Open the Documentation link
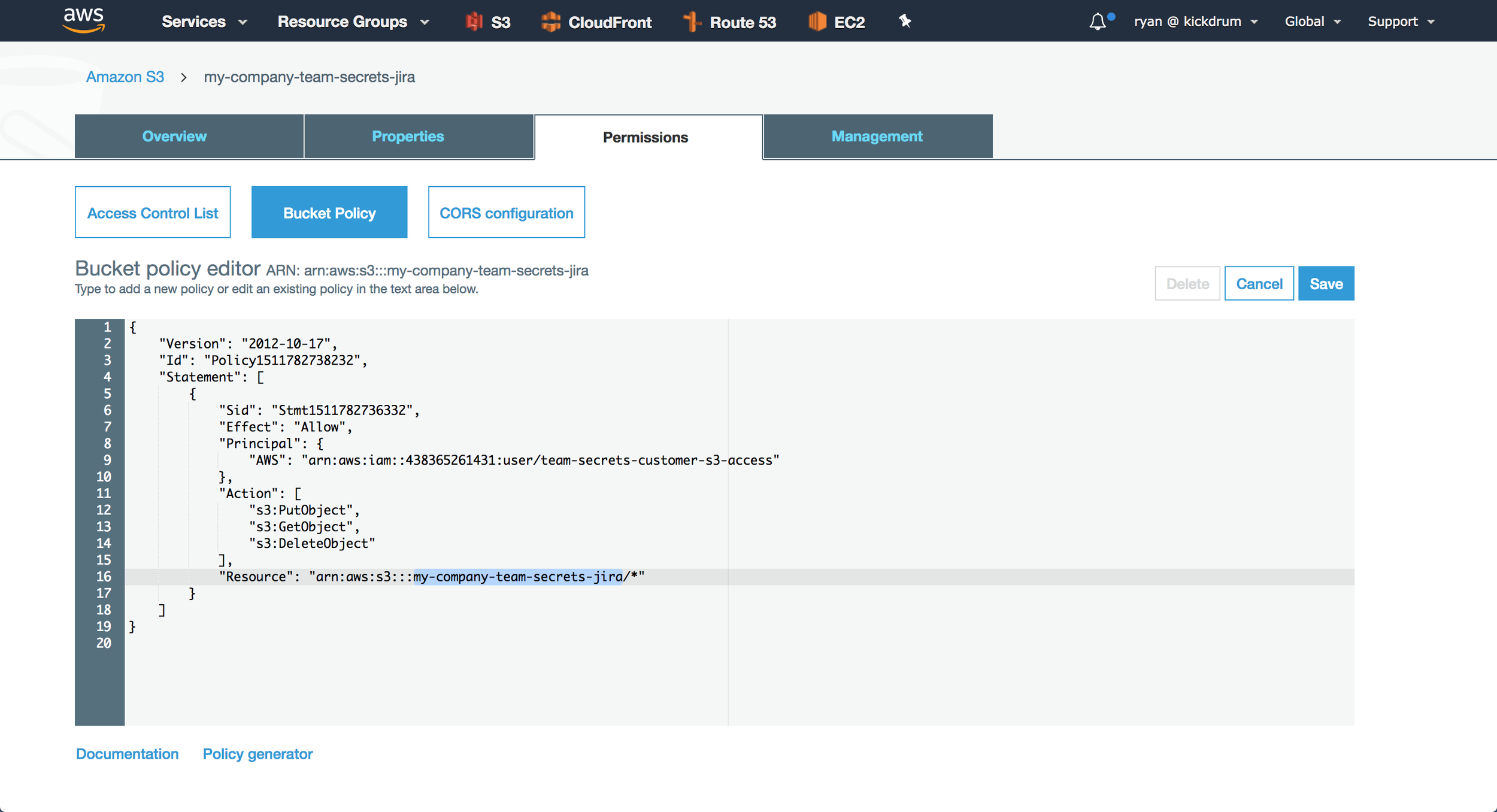Image resolution: width=1497 pixels, height=812 pixels. pos(127,754)
